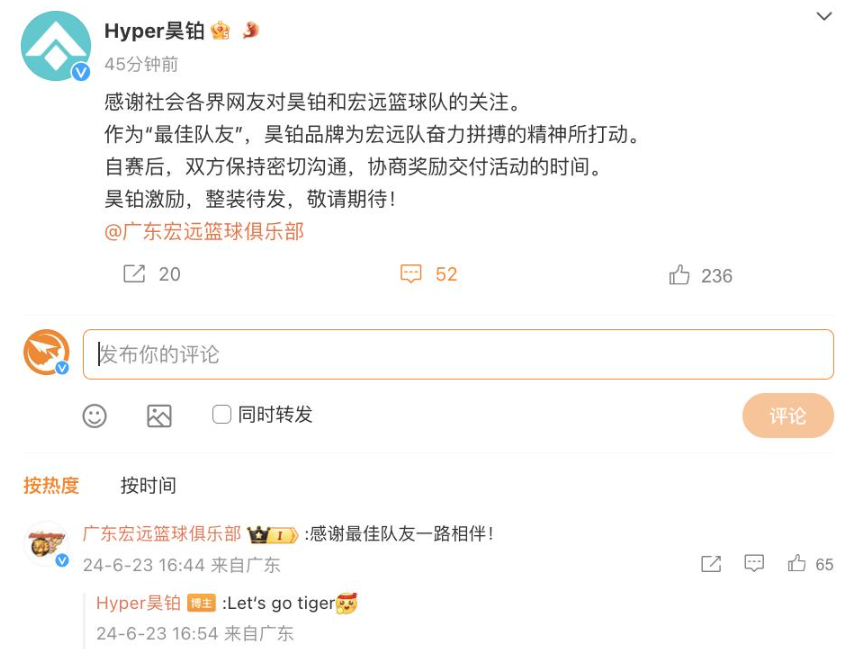854x649 pixels.
Task: Attach an image to the comment
Action: (159, 416)
